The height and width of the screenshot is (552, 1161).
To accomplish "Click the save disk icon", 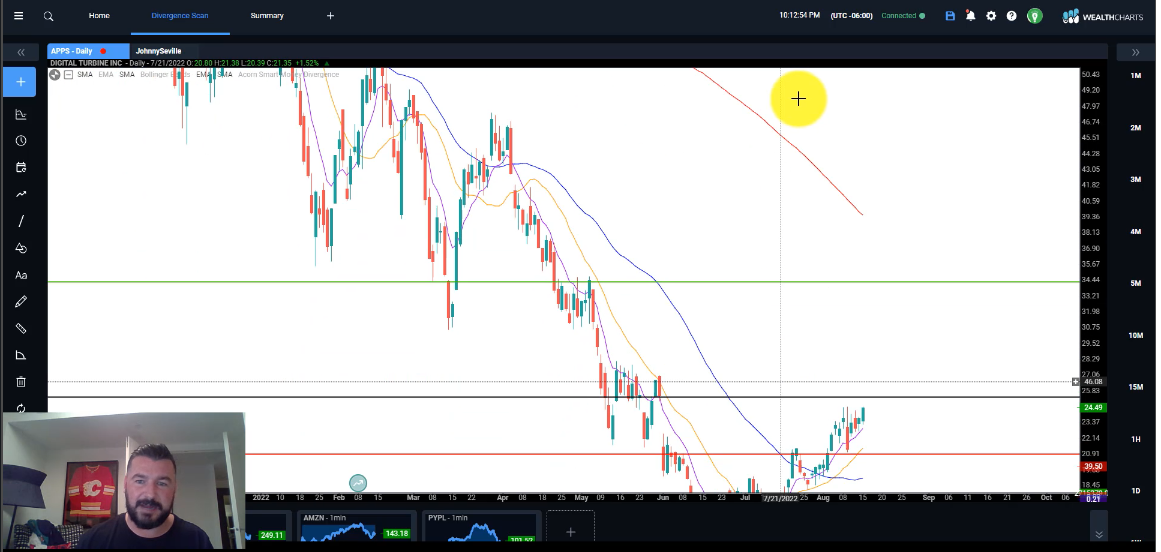I will click(x=950, y=16).
